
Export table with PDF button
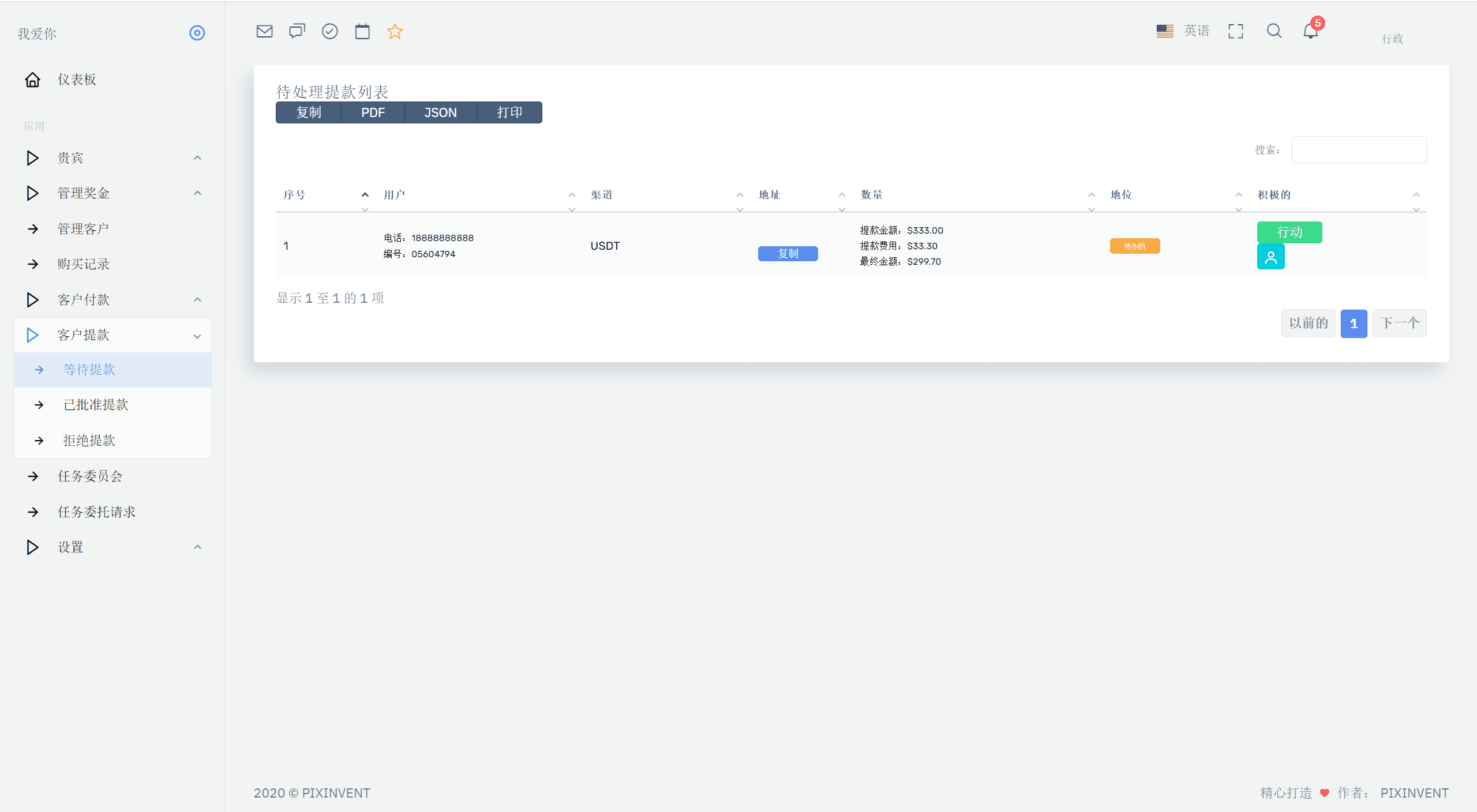point(373,112)
